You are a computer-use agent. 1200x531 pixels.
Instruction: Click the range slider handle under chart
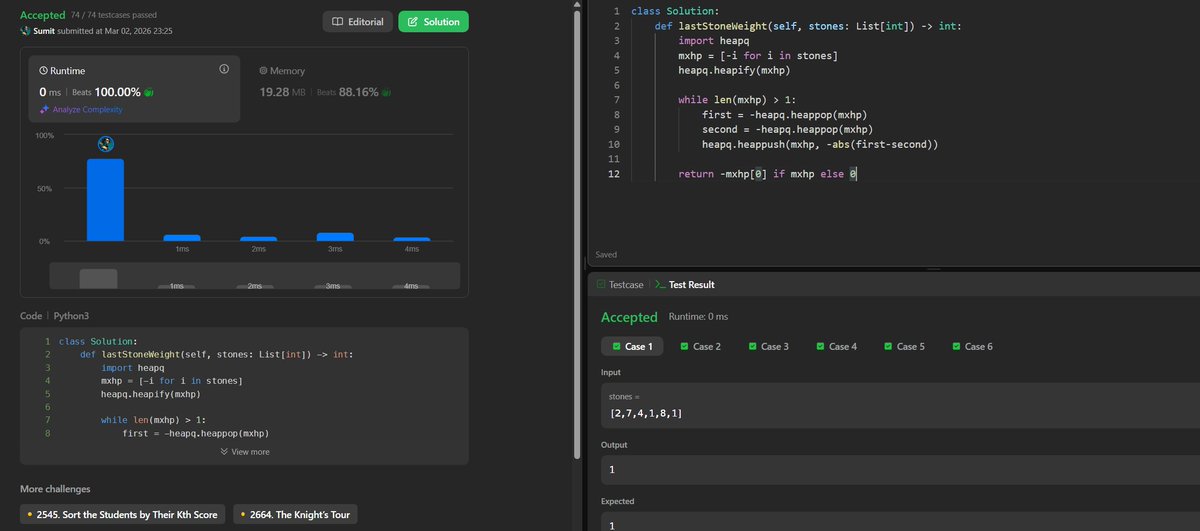(x=98, y=279)
